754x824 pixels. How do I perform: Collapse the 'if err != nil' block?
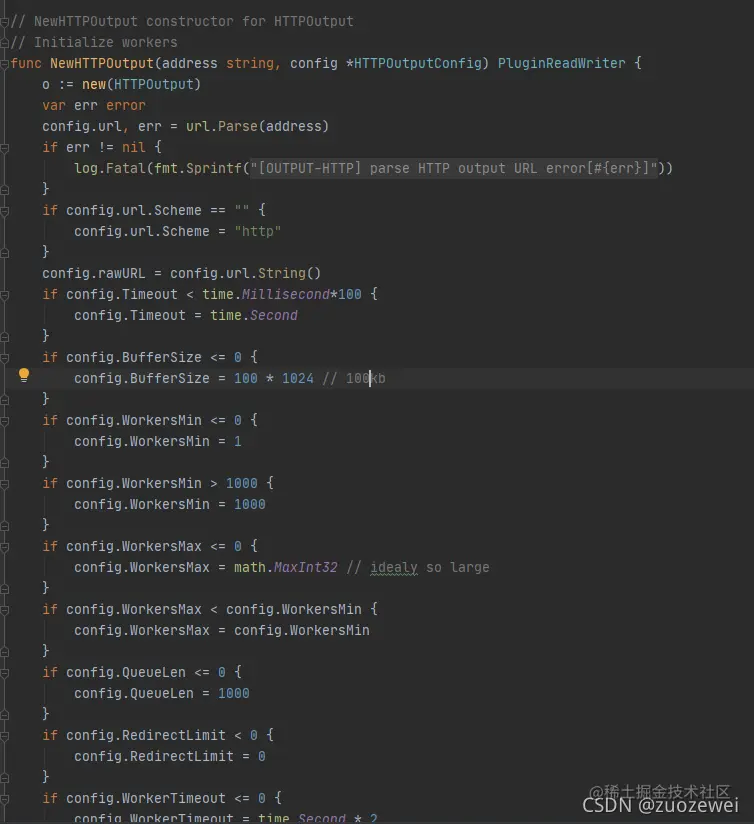(5, 148)
